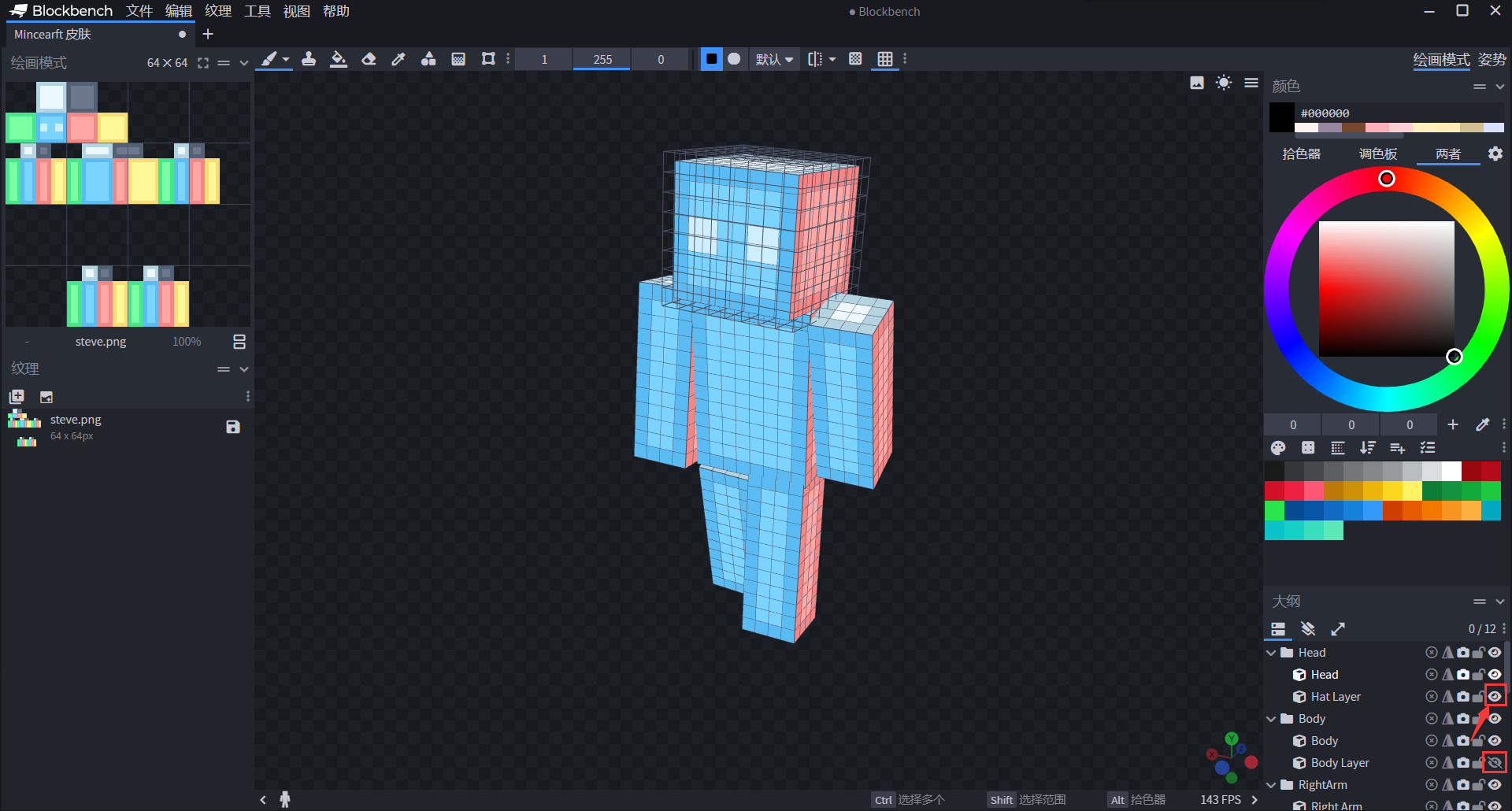
Task: Select the selection transform tool
Action: click(x=488, y=59)
